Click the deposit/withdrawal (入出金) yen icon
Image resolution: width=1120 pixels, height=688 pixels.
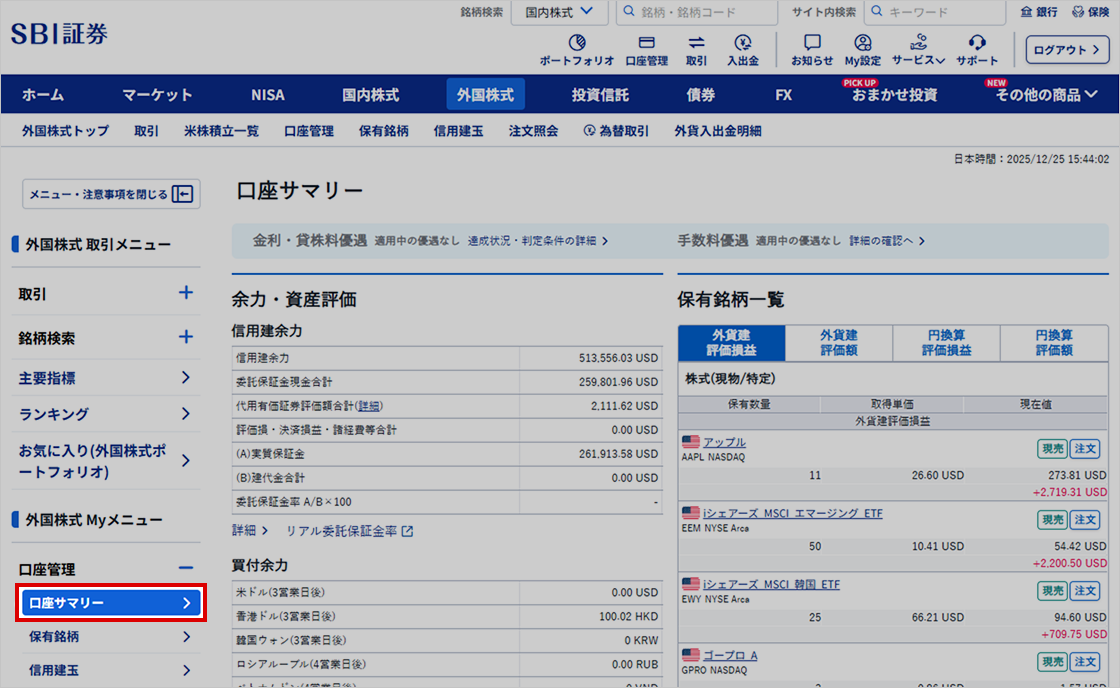pos(742,43)
